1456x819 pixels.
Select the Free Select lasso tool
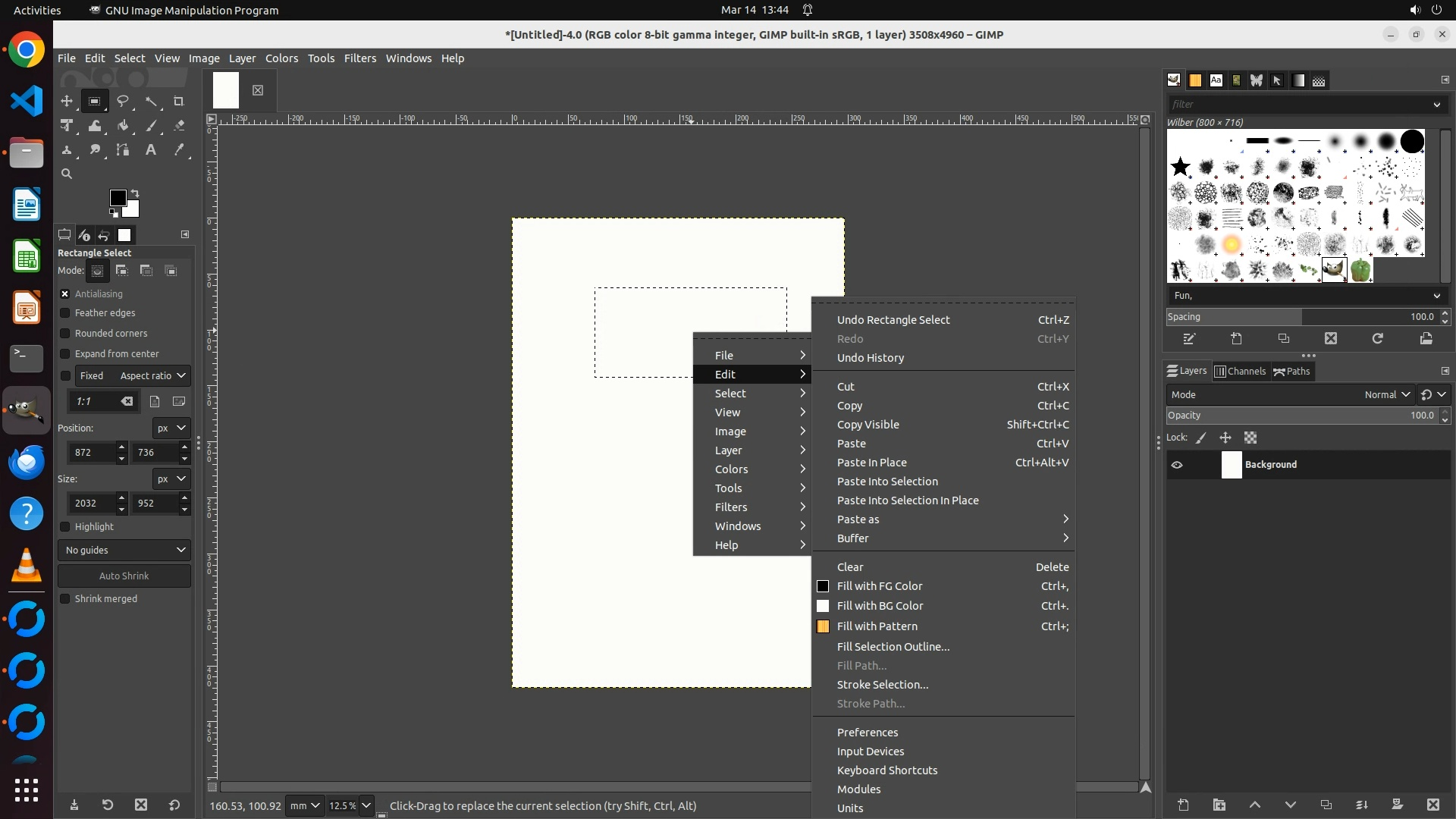pyautogui.click(x=123, y=102)
